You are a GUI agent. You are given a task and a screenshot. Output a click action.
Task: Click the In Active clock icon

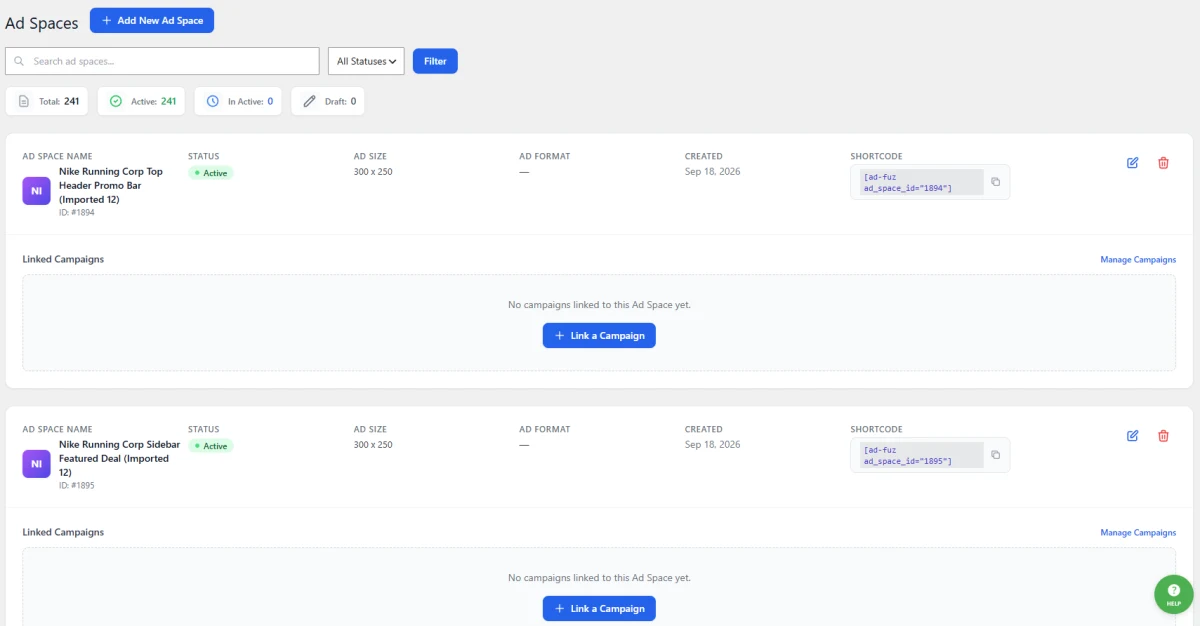click(x=212, y=101)
